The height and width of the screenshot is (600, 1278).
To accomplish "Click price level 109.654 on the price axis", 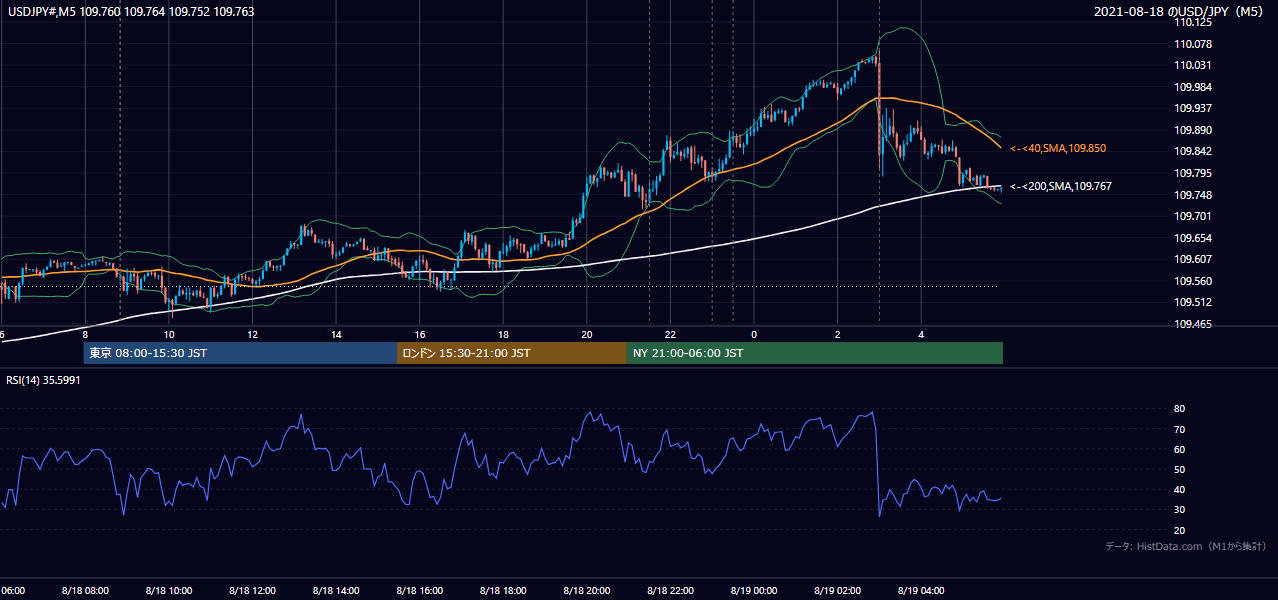I will pyautogui.click(x=1194, y=238).
